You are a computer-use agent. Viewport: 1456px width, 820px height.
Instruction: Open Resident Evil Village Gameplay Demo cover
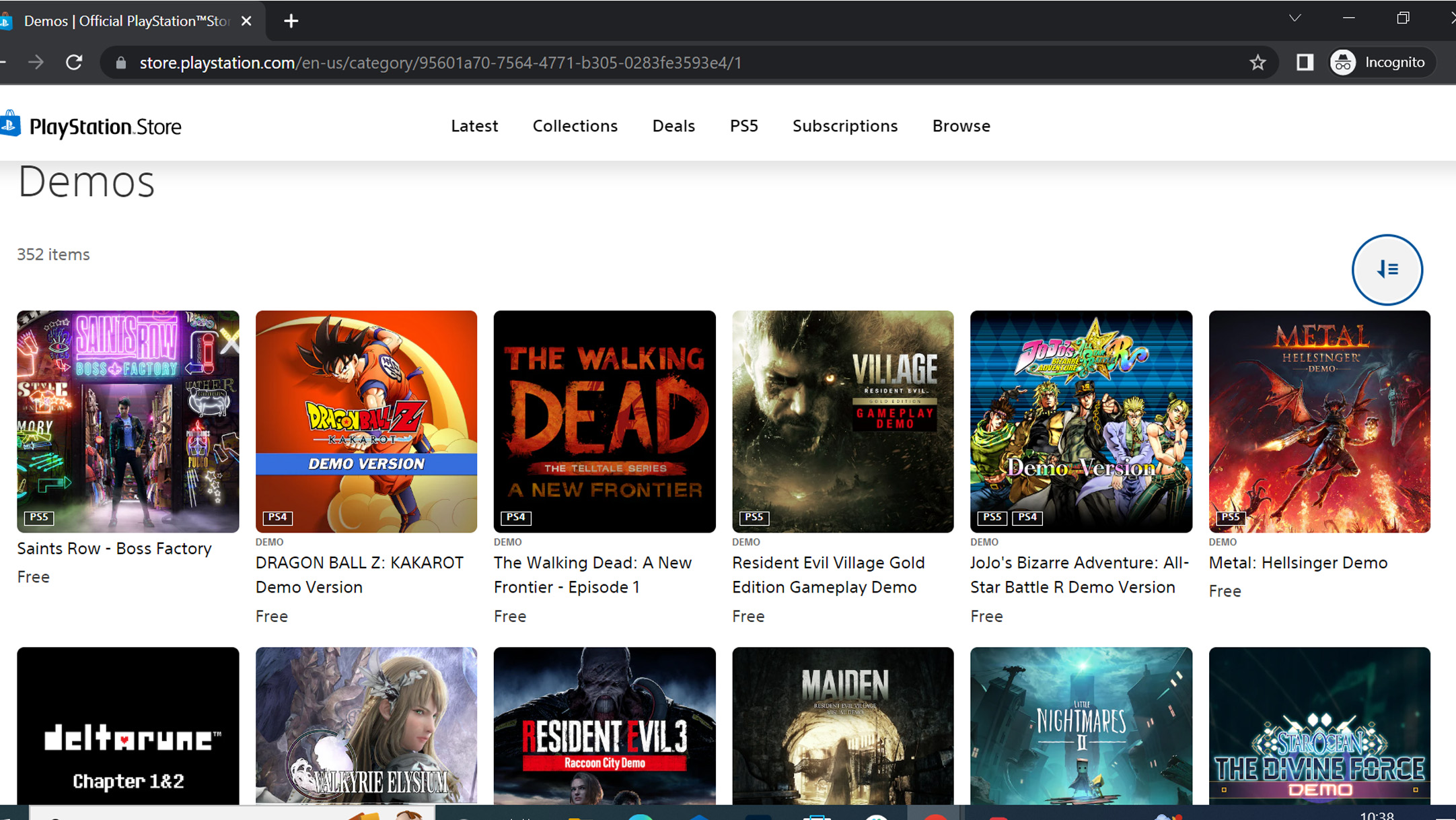click(x=842, y=421)
